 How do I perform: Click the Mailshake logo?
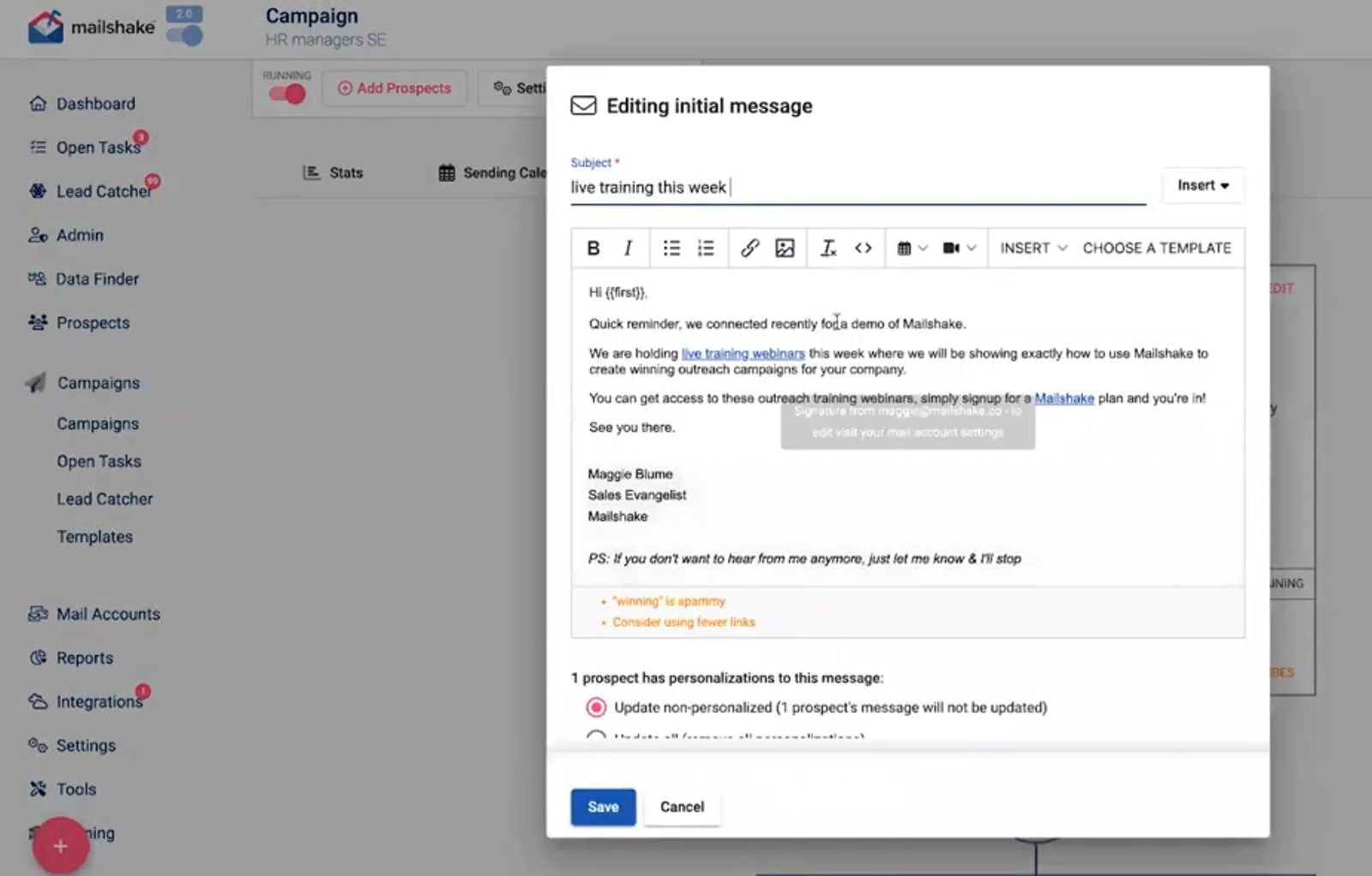click(x=91, y=27)
